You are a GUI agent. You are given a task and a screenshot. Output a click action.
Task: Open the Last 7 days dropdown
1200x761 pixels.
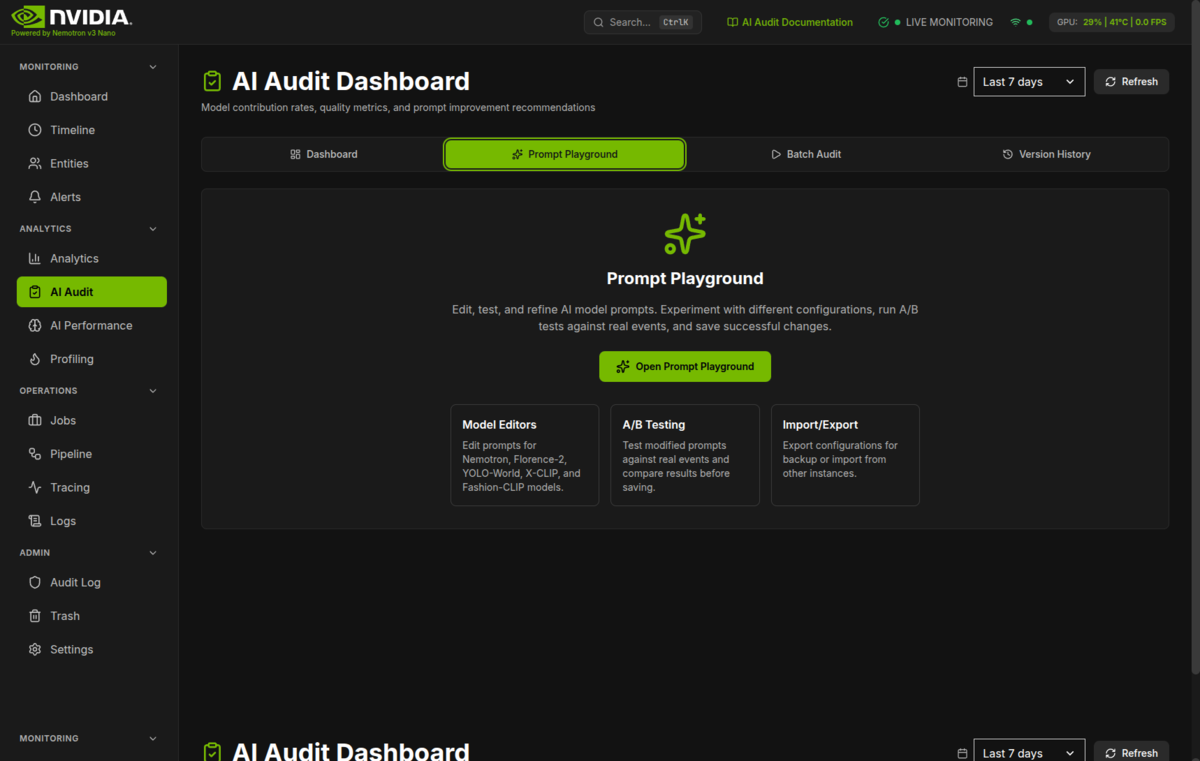coord(1028,81)
